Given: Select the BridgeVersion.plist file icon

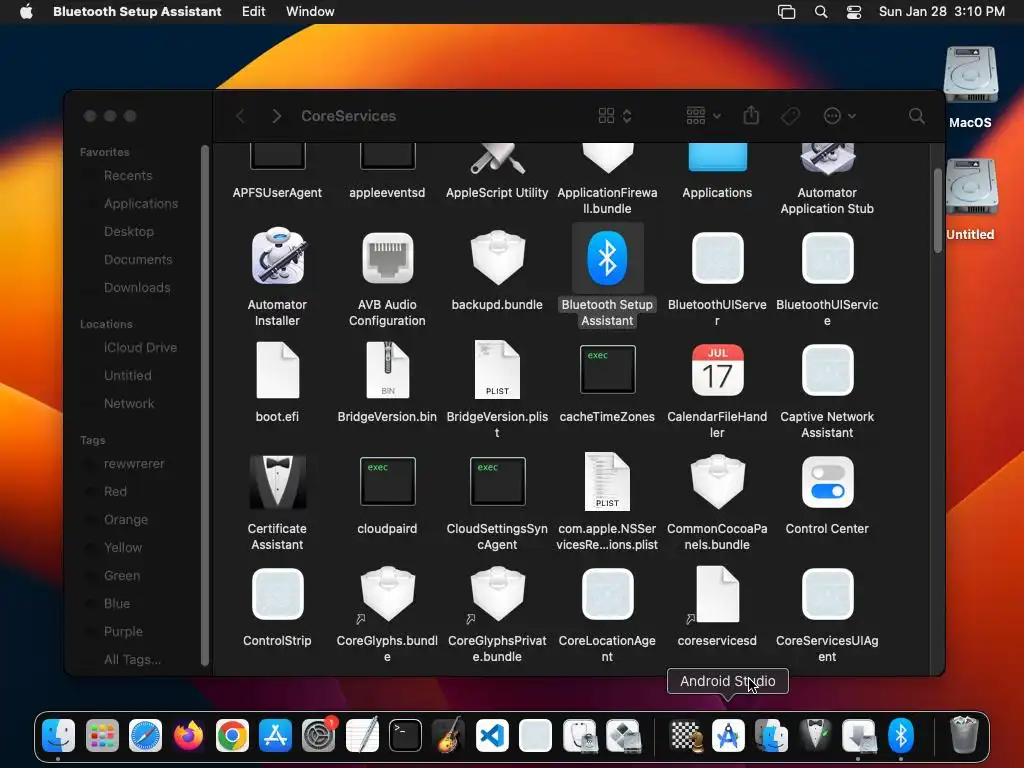Looking at the screenshot, I should (x=498, y=370).
